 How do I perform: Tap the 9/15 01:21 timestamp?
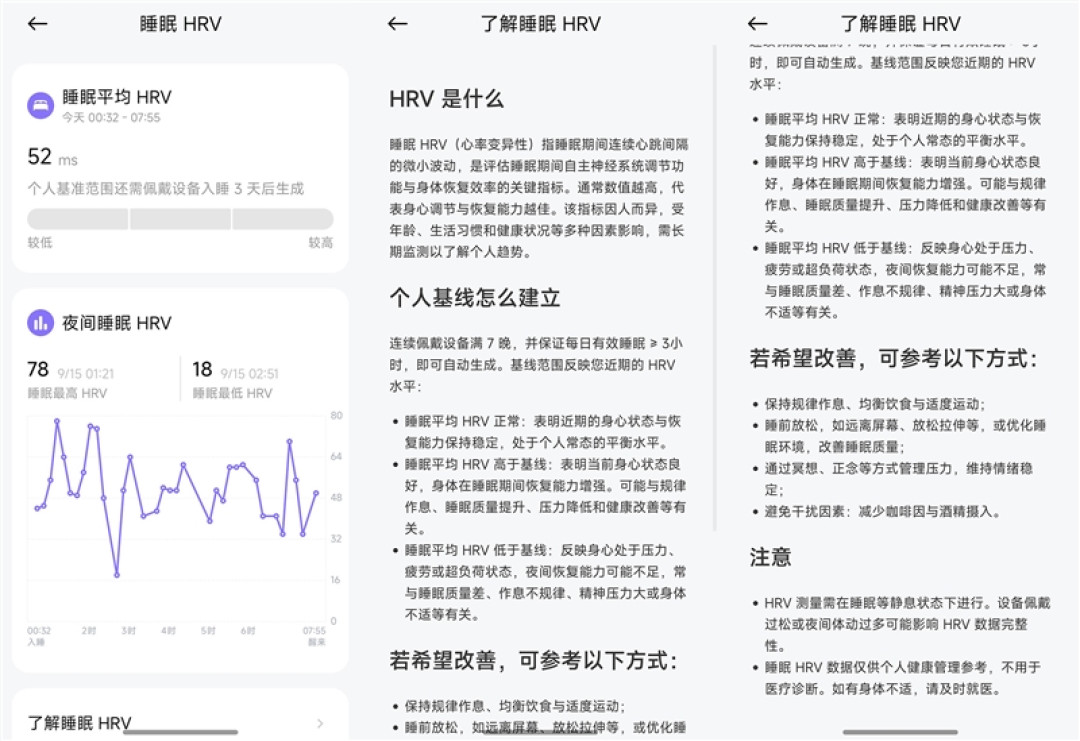(85, 374)
